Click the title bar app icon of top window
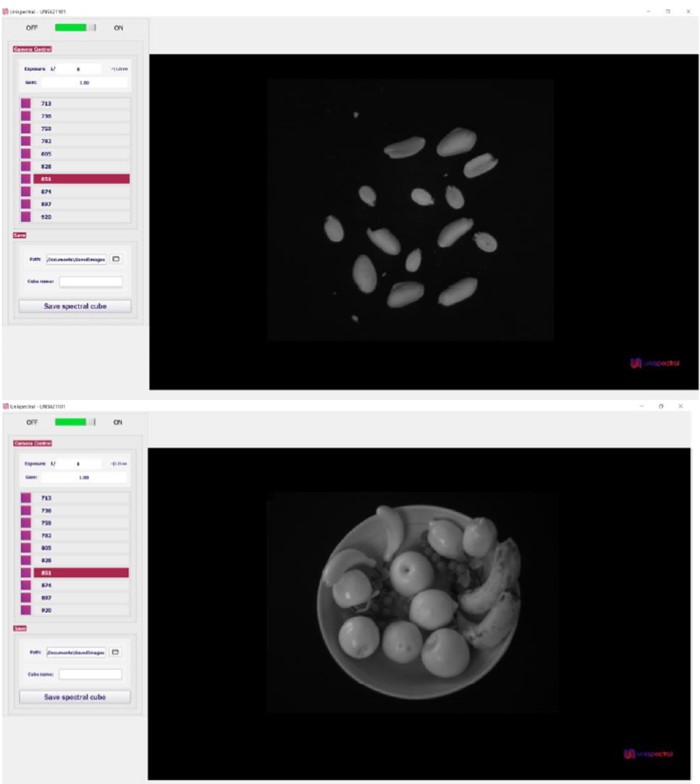 pos(5,11)
